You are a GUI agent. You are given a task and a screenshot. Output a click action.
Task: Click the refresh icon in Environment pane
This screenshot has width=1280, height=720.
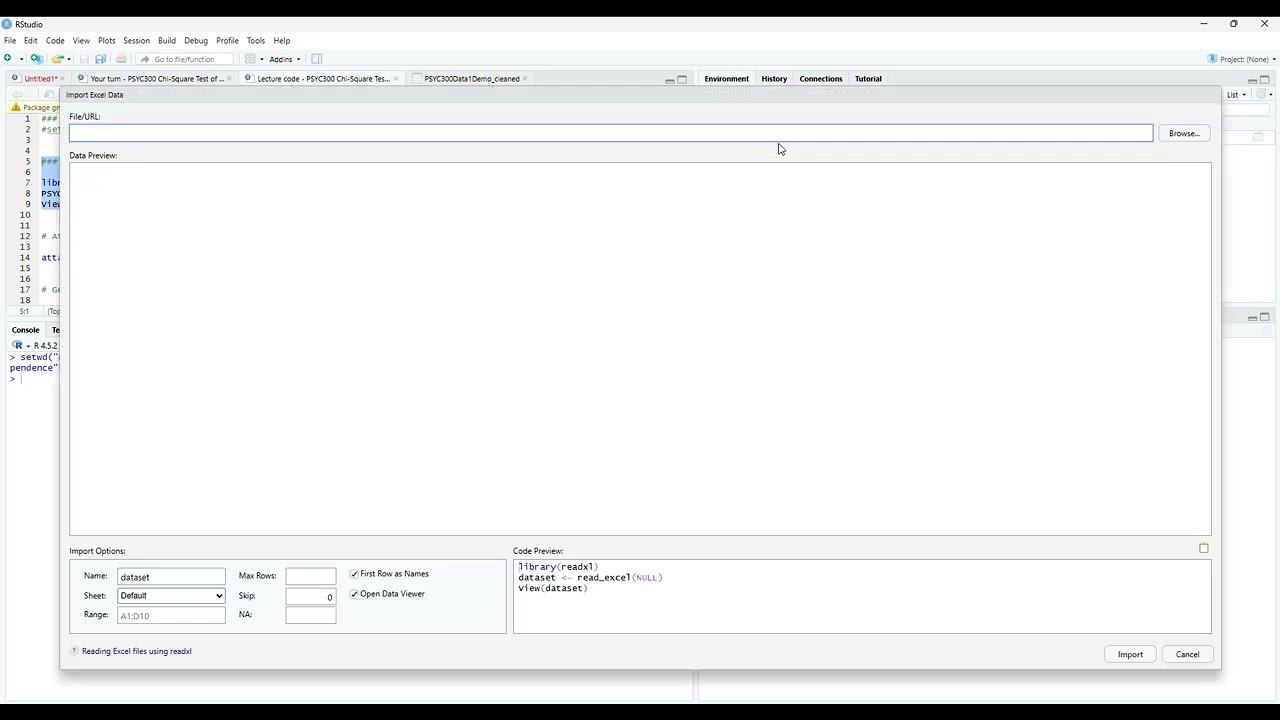[1261, 95]
